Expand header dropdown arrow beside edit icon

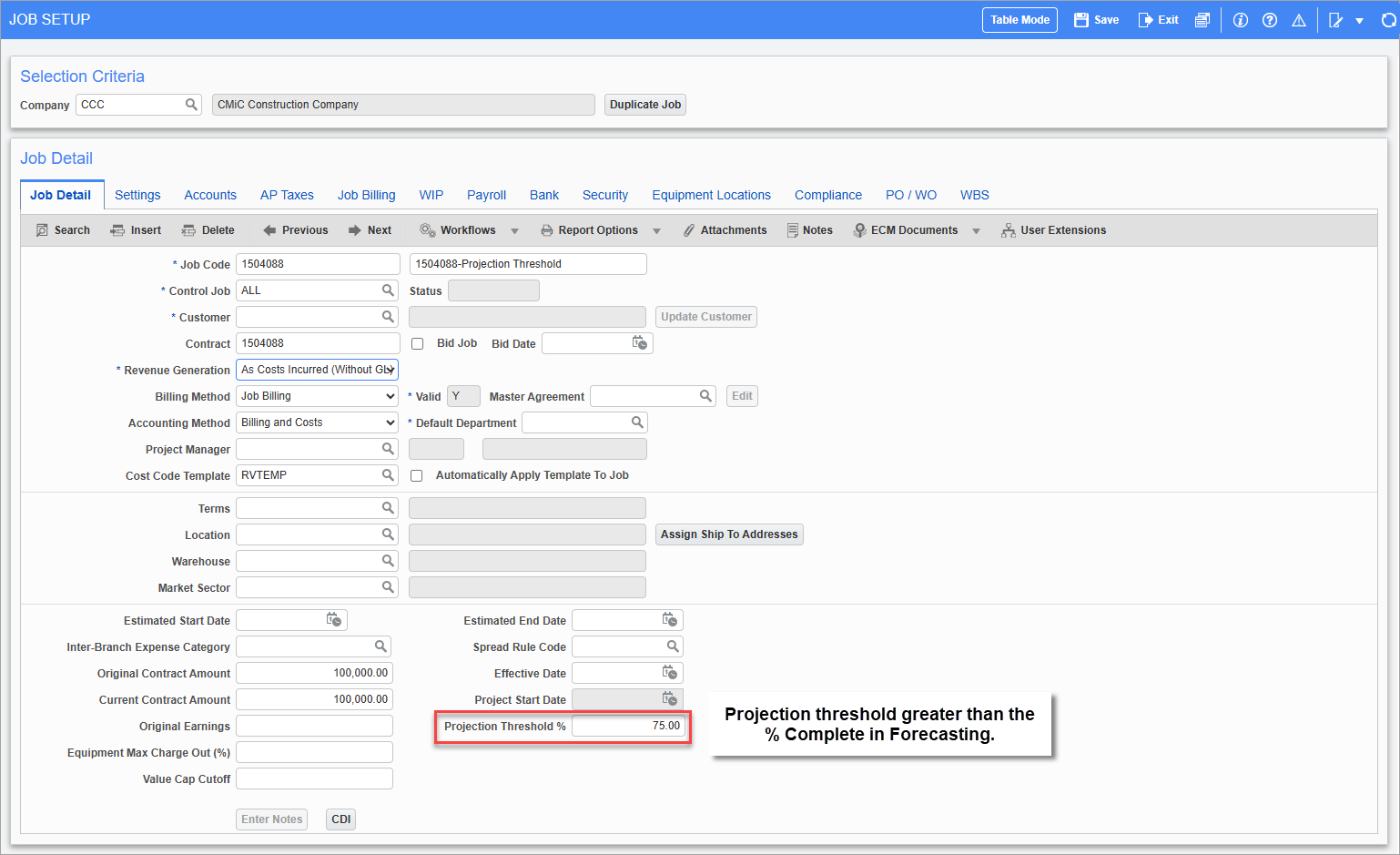1360,21
